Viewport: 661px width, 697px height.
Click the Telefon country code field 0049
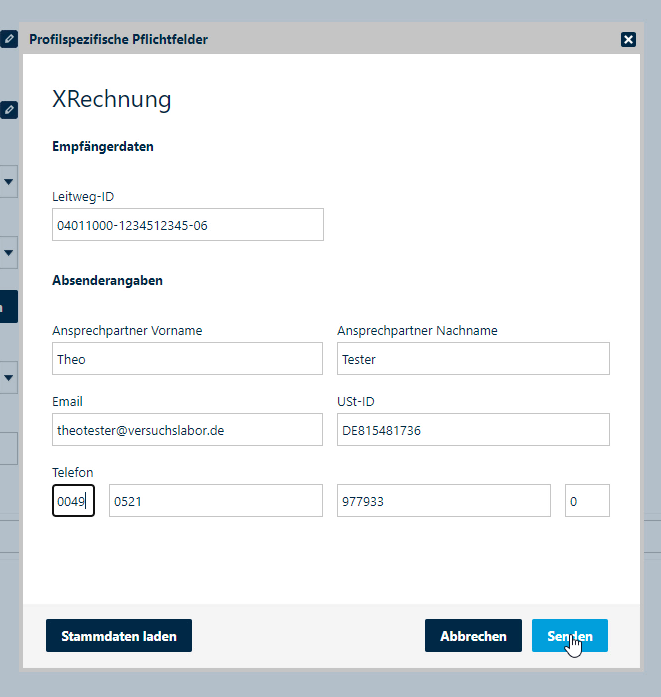73,501
